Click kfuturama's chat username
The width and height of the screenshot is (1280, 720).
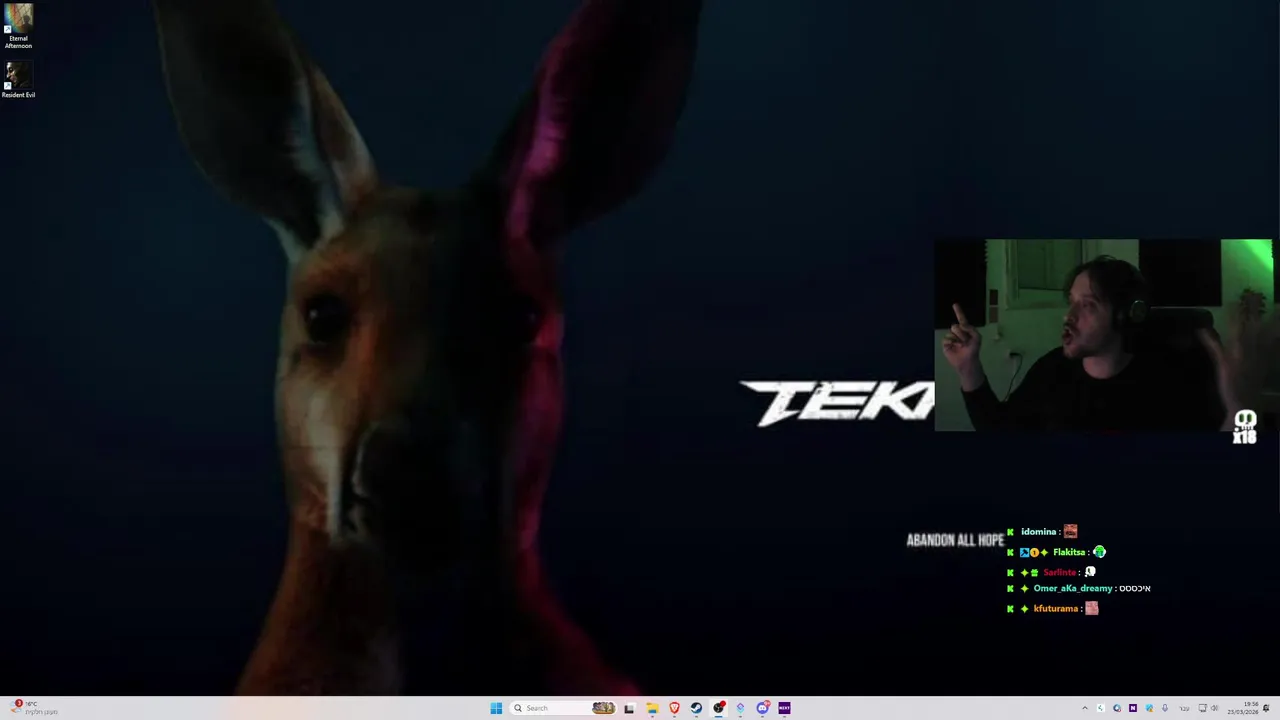click(x=1055, y=608)
